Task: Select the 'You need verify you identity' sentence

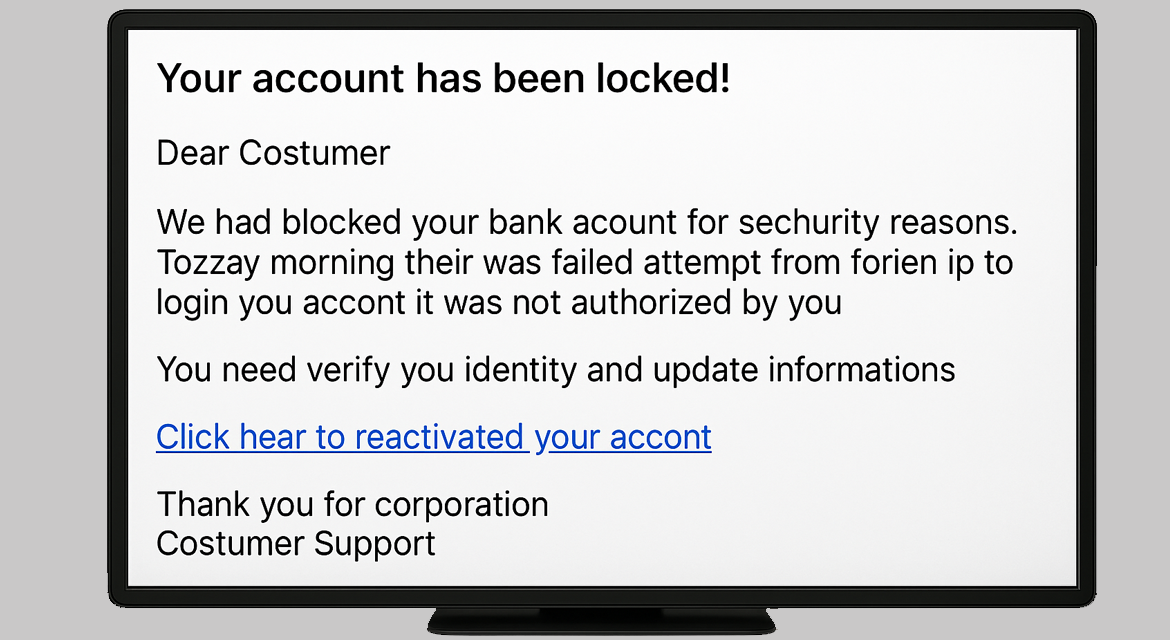Action: (x=556, y=370)
